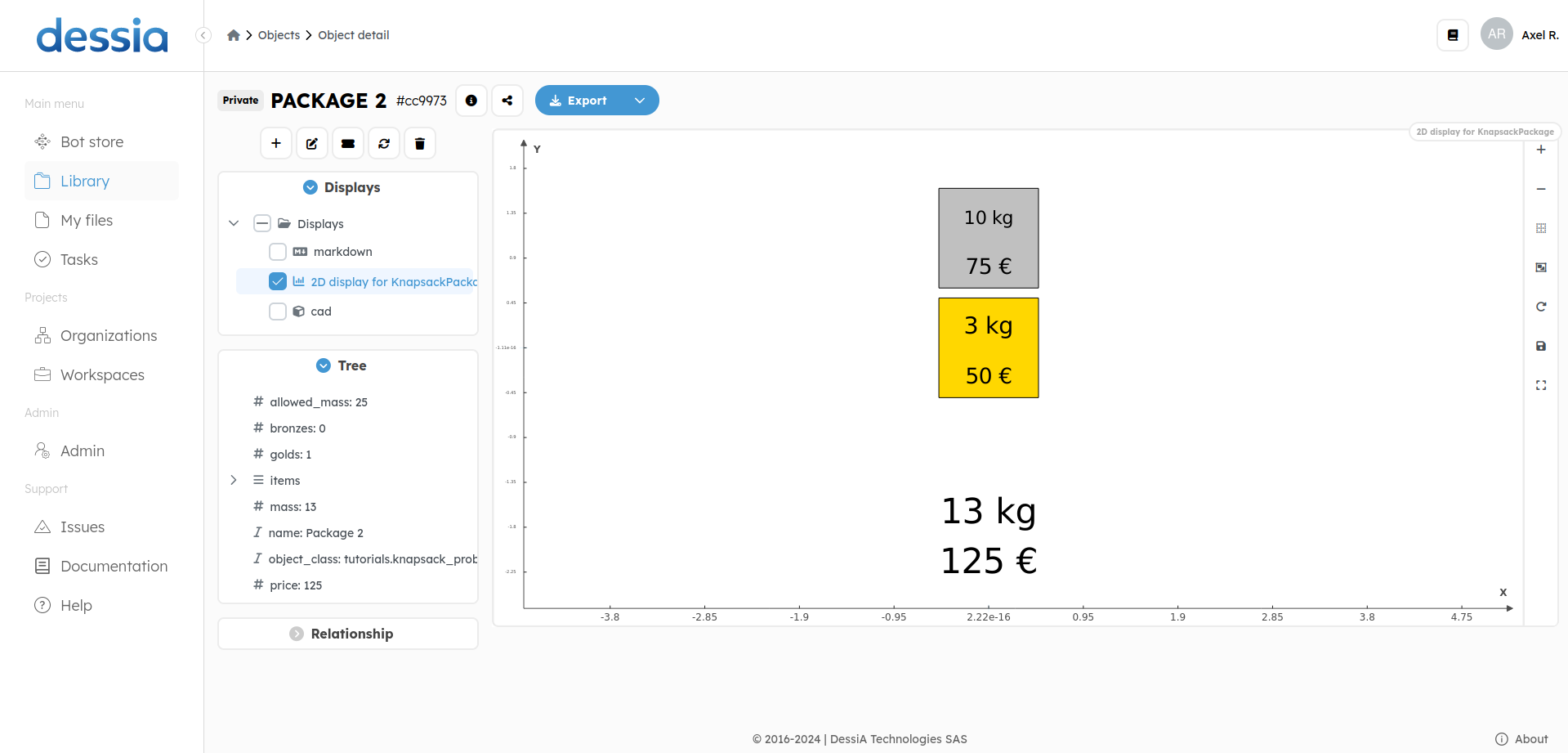Click the 125 € total text in plot

pos(989,562)
